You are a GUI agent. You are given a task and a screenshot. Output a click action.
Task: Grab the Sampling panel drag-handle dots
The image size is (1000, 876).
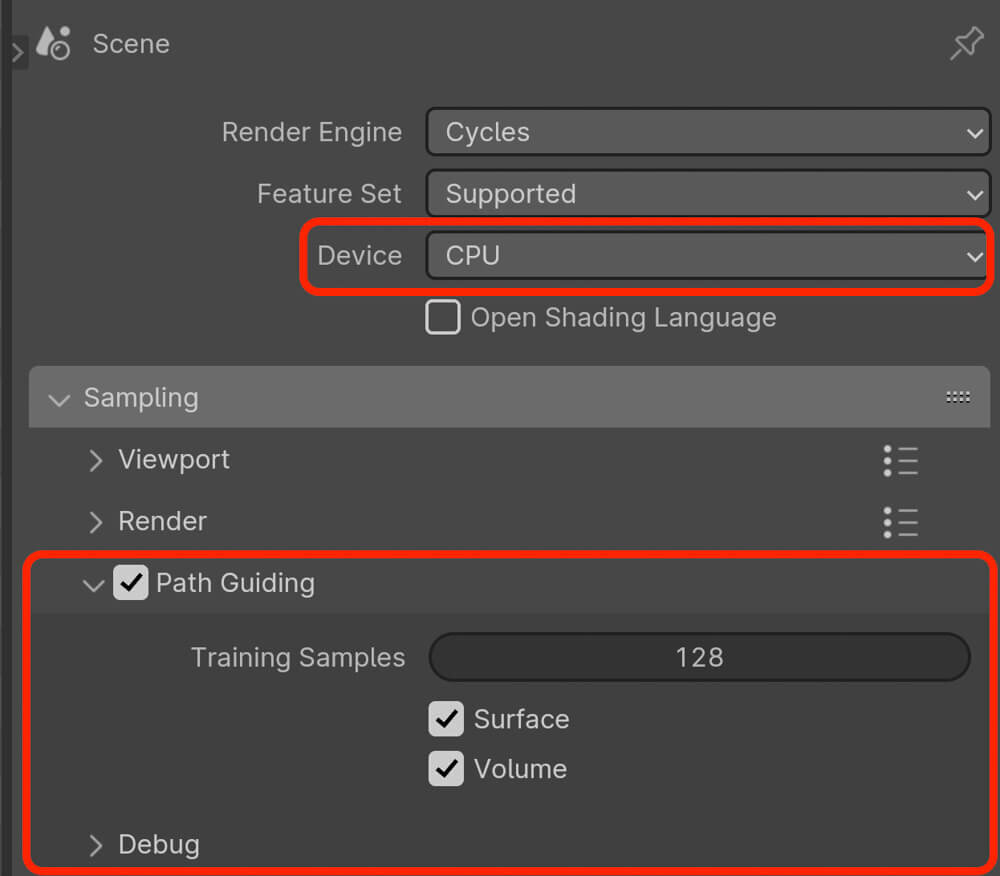[x=958, y=397]
